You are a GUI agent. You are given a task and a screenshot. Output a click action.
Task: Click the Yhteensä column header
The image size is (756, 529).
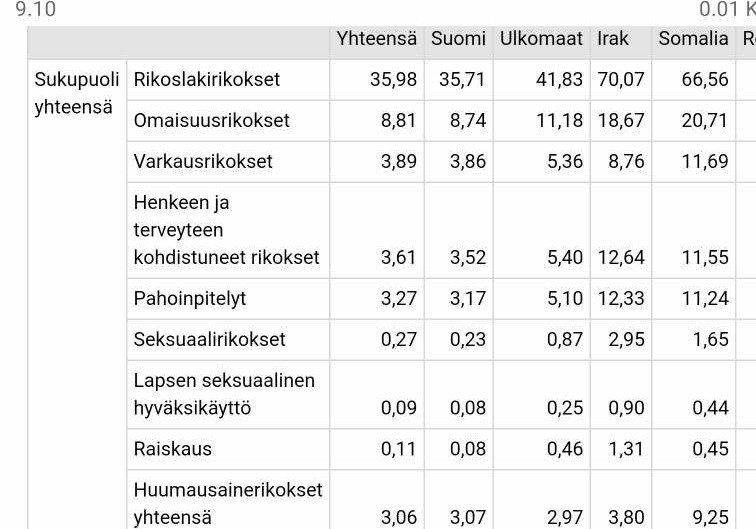pyautogui.click(x=377, y=39)
